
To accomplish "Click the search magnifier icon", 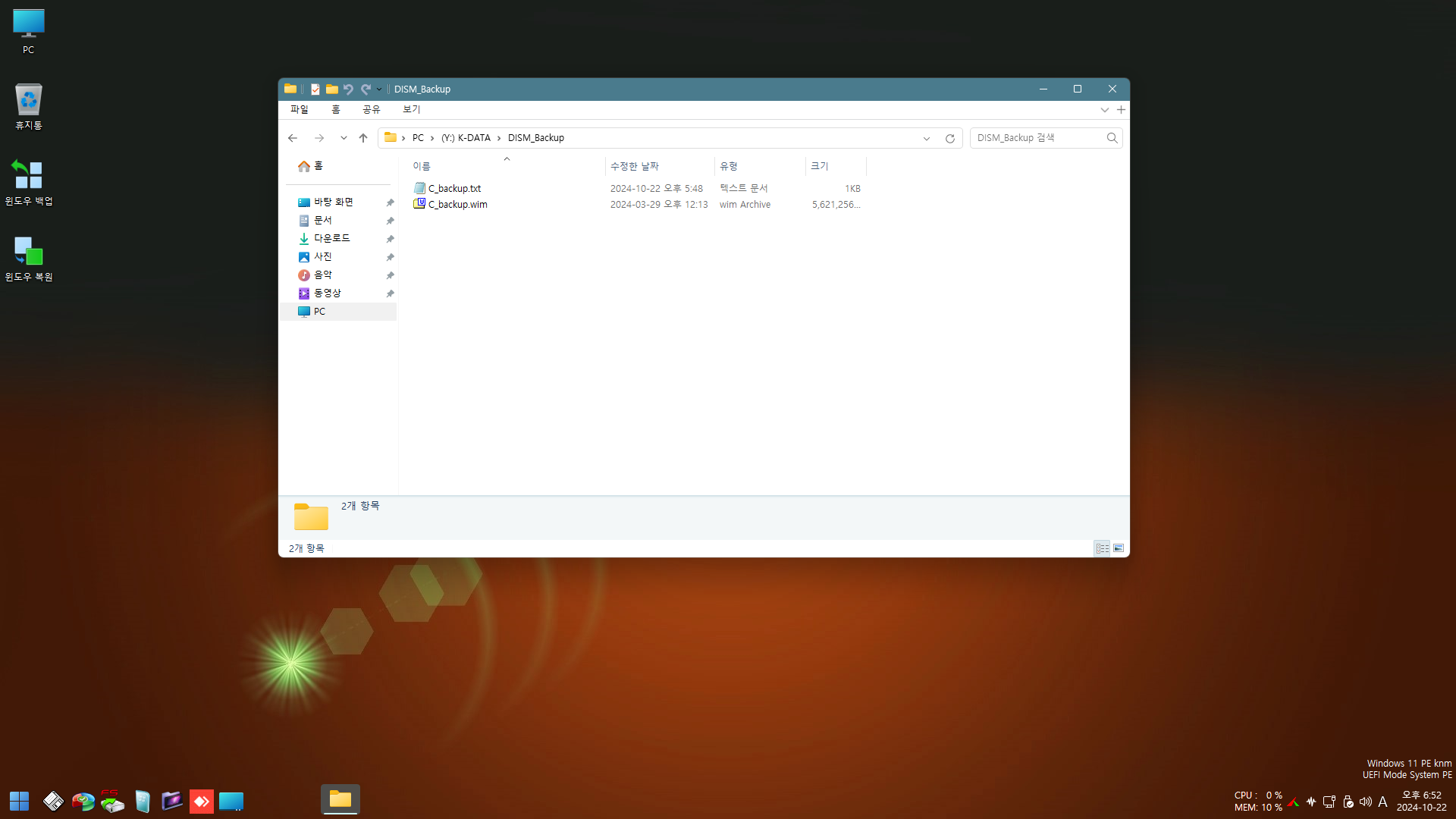I will [x=1112, y=138].
